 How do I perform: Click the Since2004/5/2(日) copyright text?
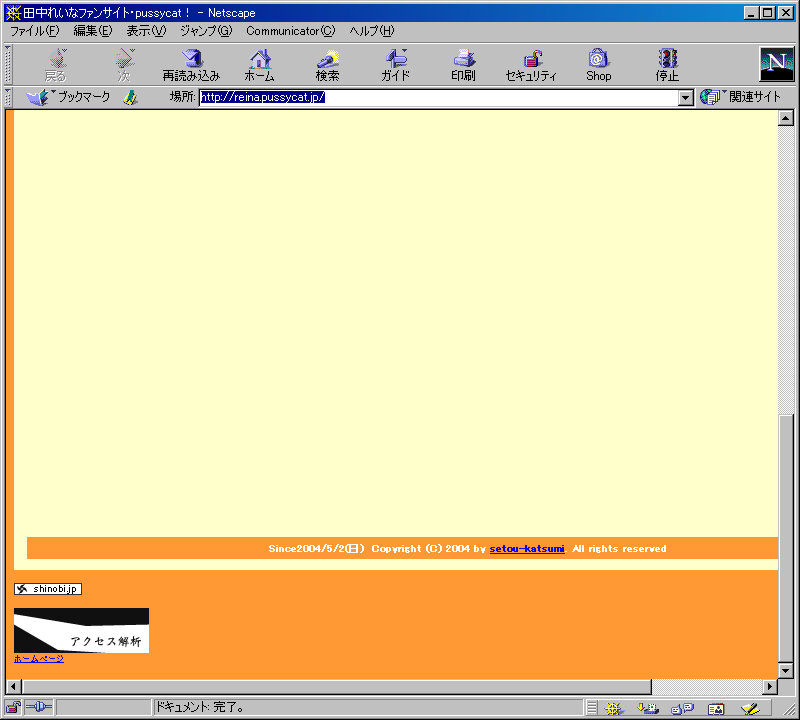[x=316, y=549]
